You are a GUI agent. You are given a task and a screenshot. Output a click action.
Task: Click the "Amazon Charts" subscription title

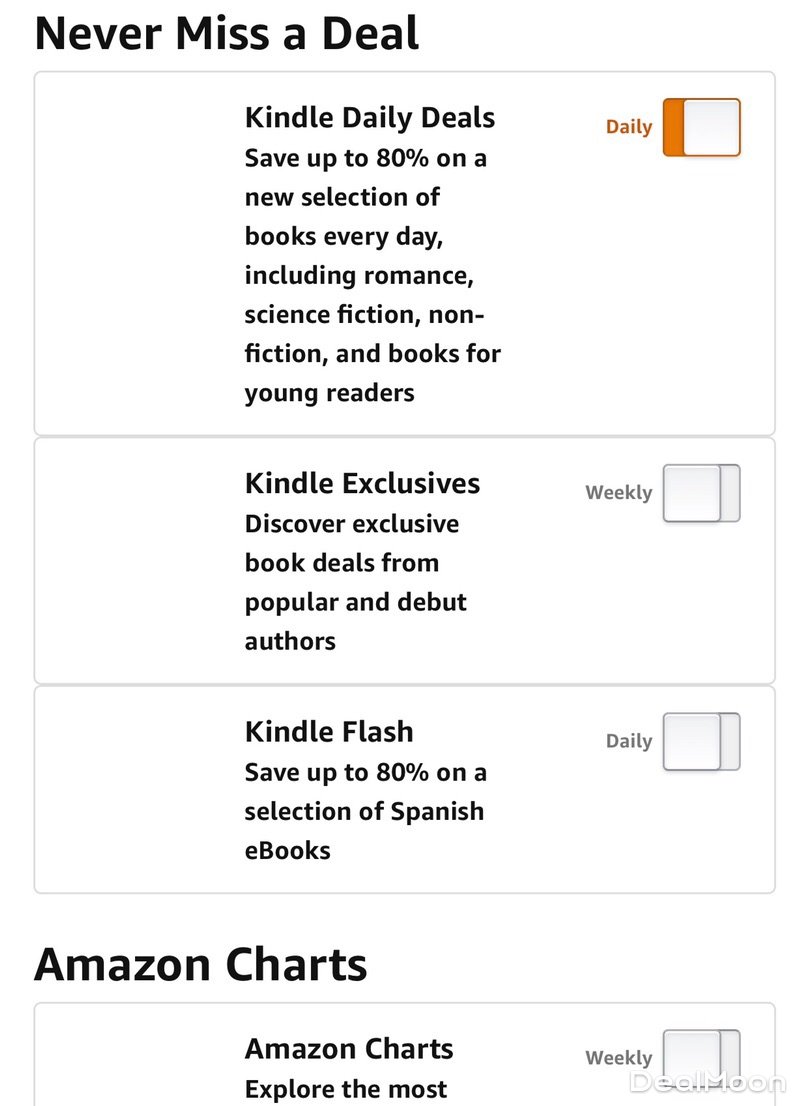coord(349,1048)
